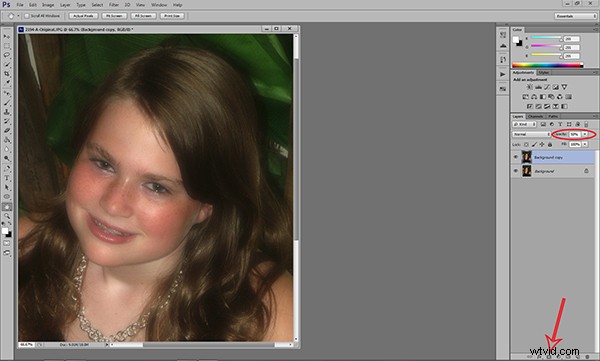The width and height of the screenshot is (600, 361).
Task: Add a Brightness/Contrast adjustment
Action: (x=530, y=87)
